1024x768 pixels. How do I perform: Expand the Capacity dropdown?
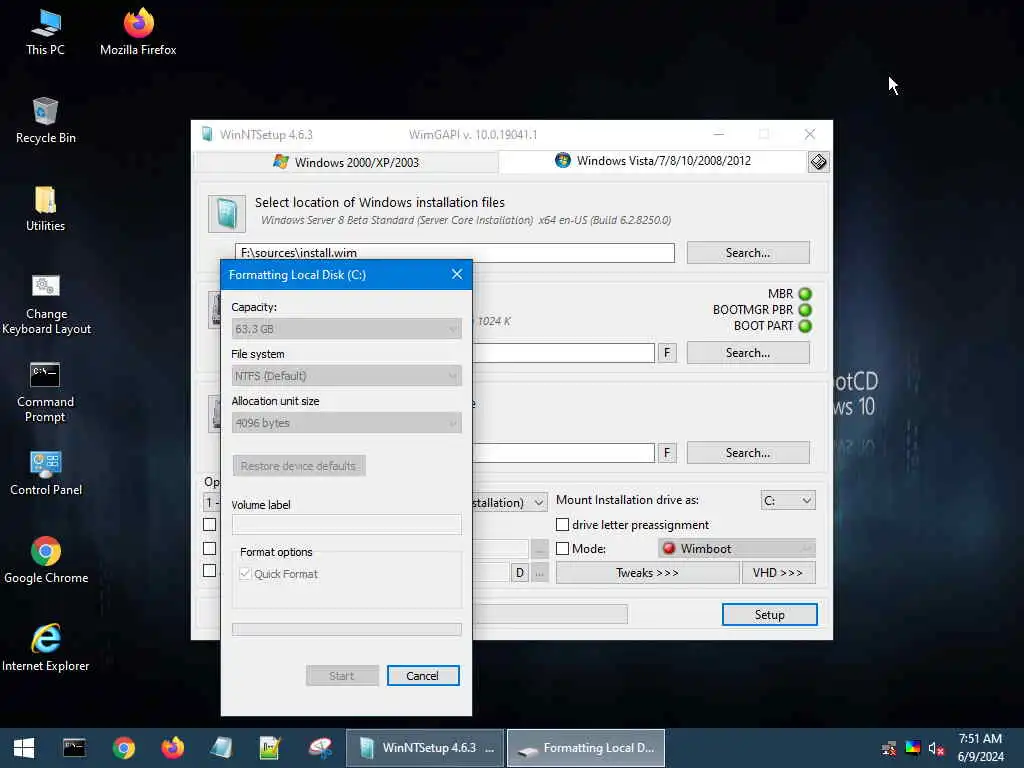pos(346,328)
